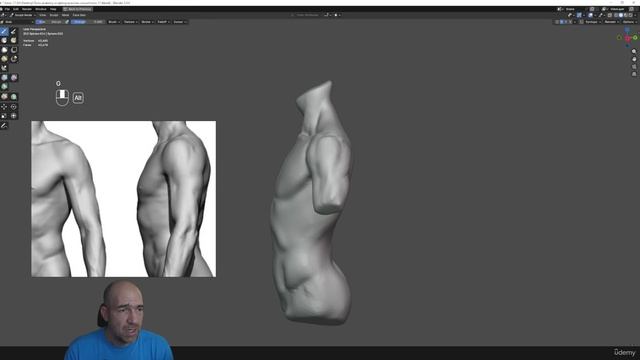Toggle Z axis symmetry

point(570,22)
